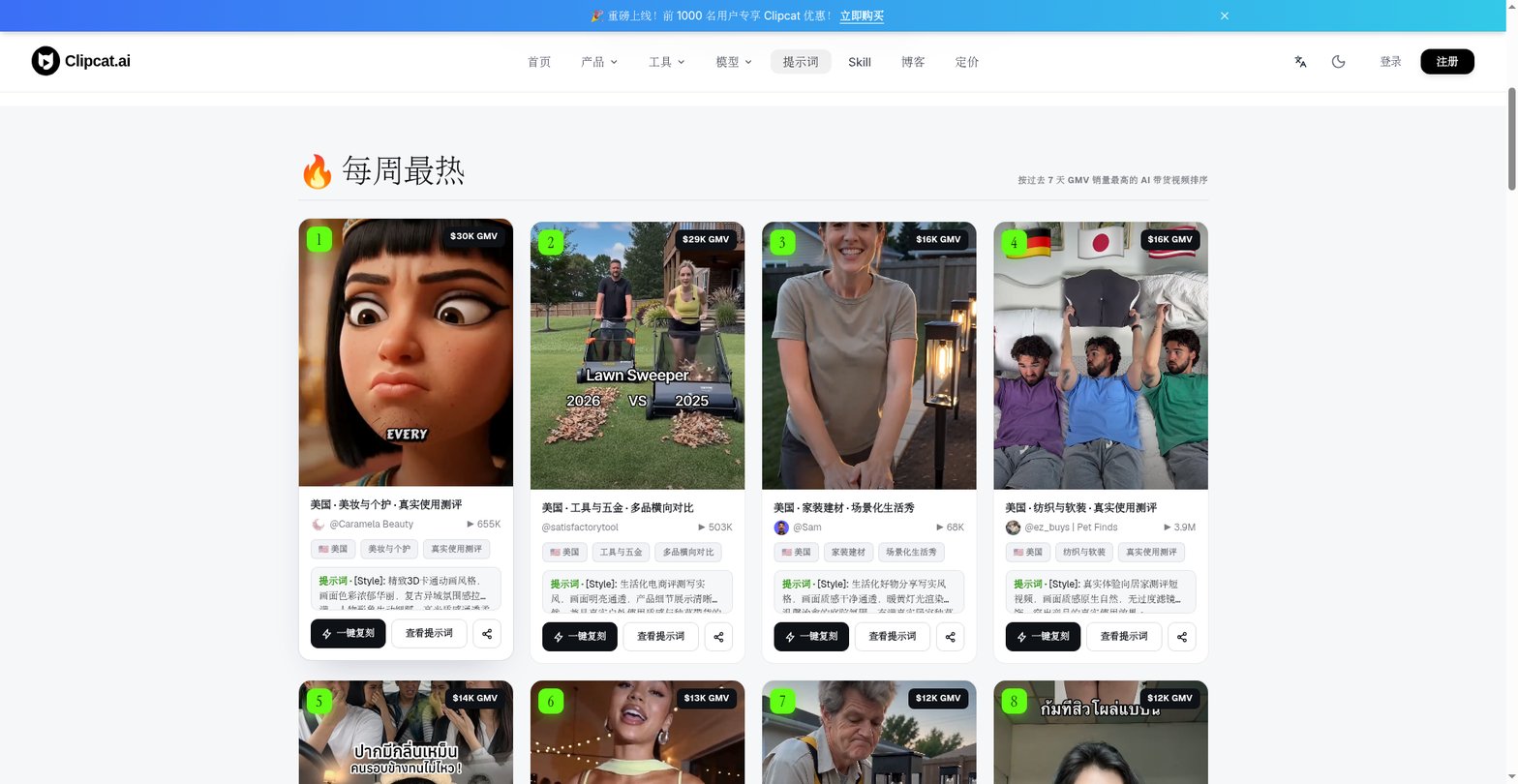Viewport: 1518px width, 784px height.
Task: Select the 提示词 nav tab
Action: tap(801, 62)
